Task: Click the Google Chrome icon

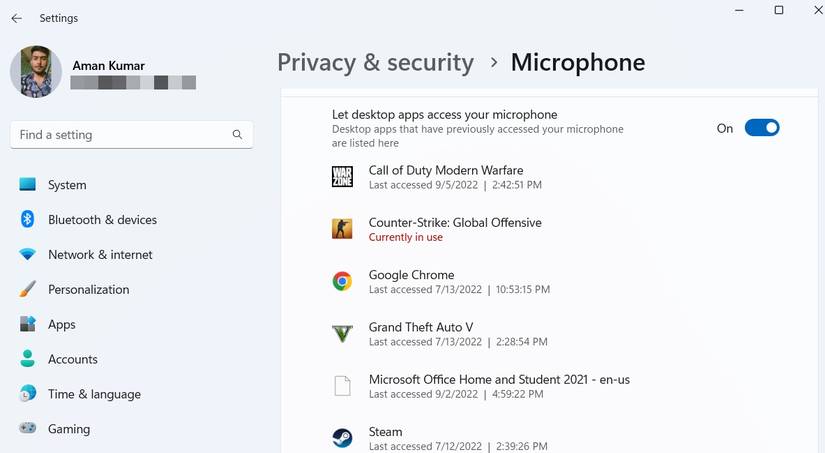Action: click(342, 281)
